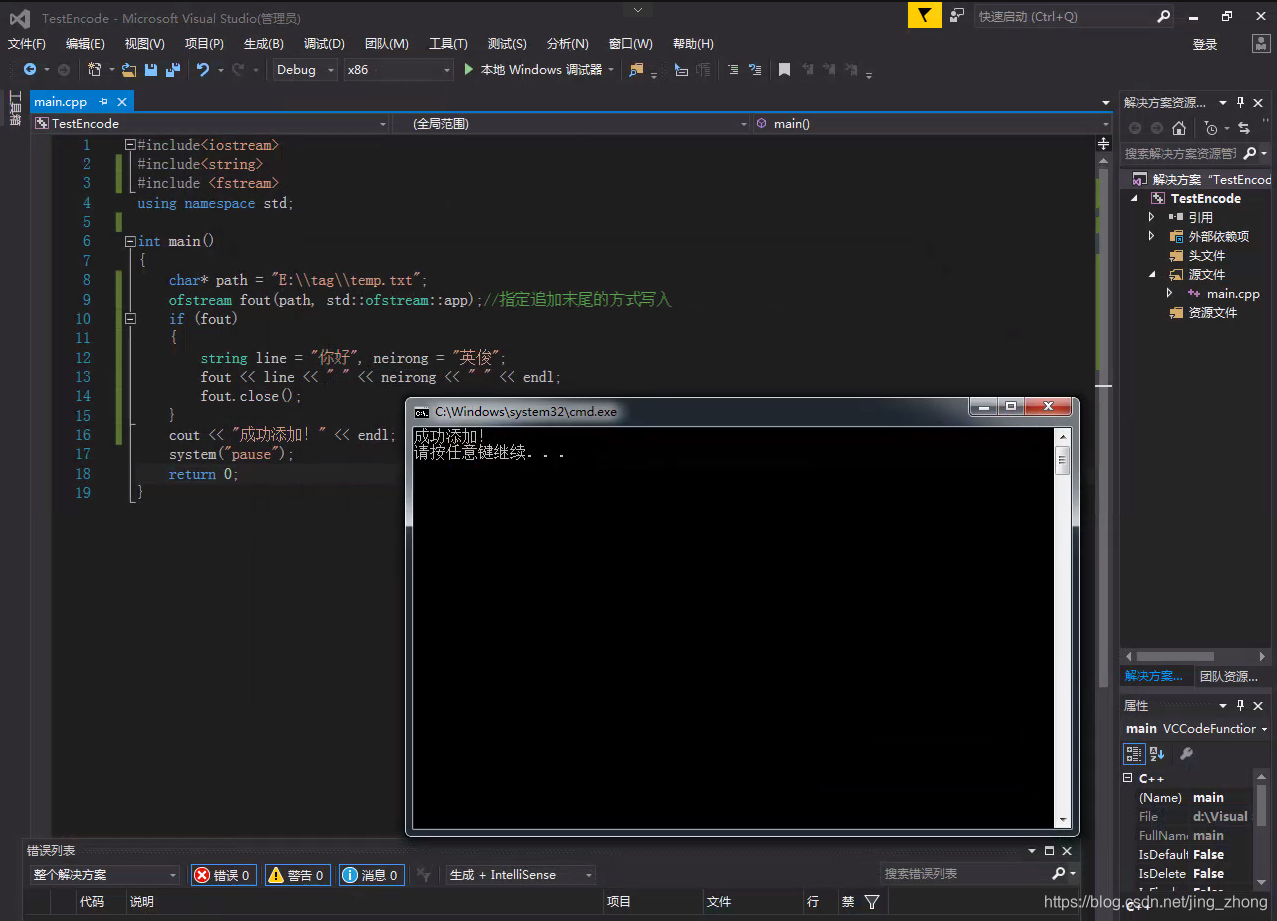Toggle the Warnings 0 filter button

pos(297,875)
